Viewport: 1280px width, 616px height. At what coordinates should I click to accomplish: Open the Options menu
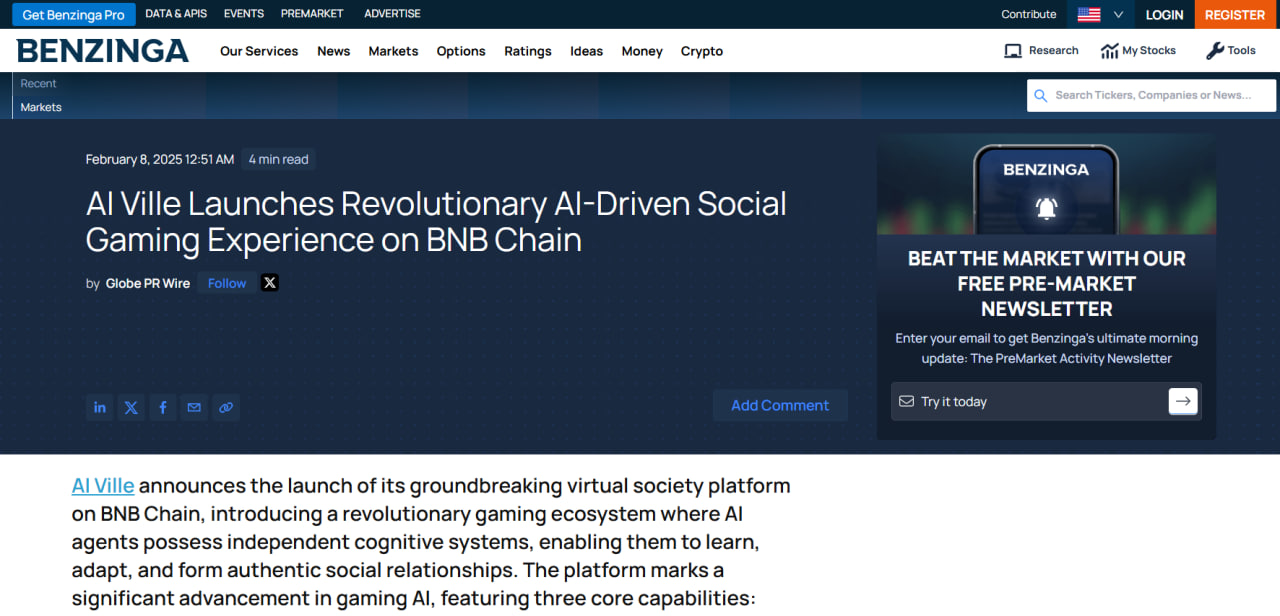click(461, 51)
